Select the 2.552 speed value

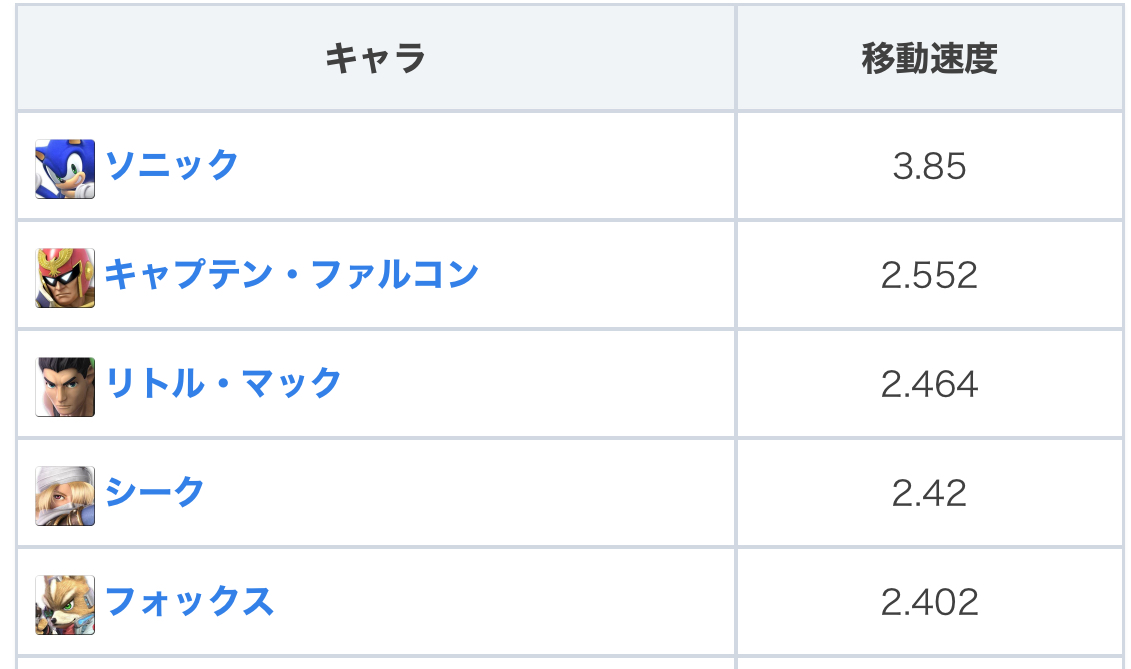click(x=929, y=275)
